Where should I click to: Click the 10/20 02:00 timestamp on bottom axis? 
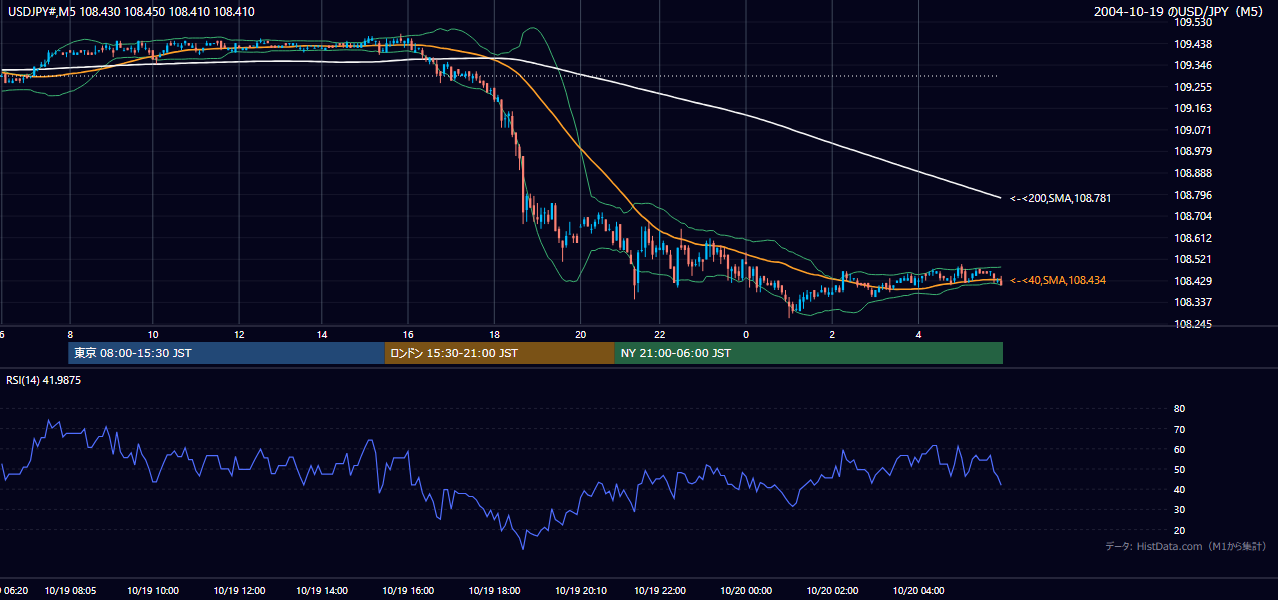click(x=832, y=591)
